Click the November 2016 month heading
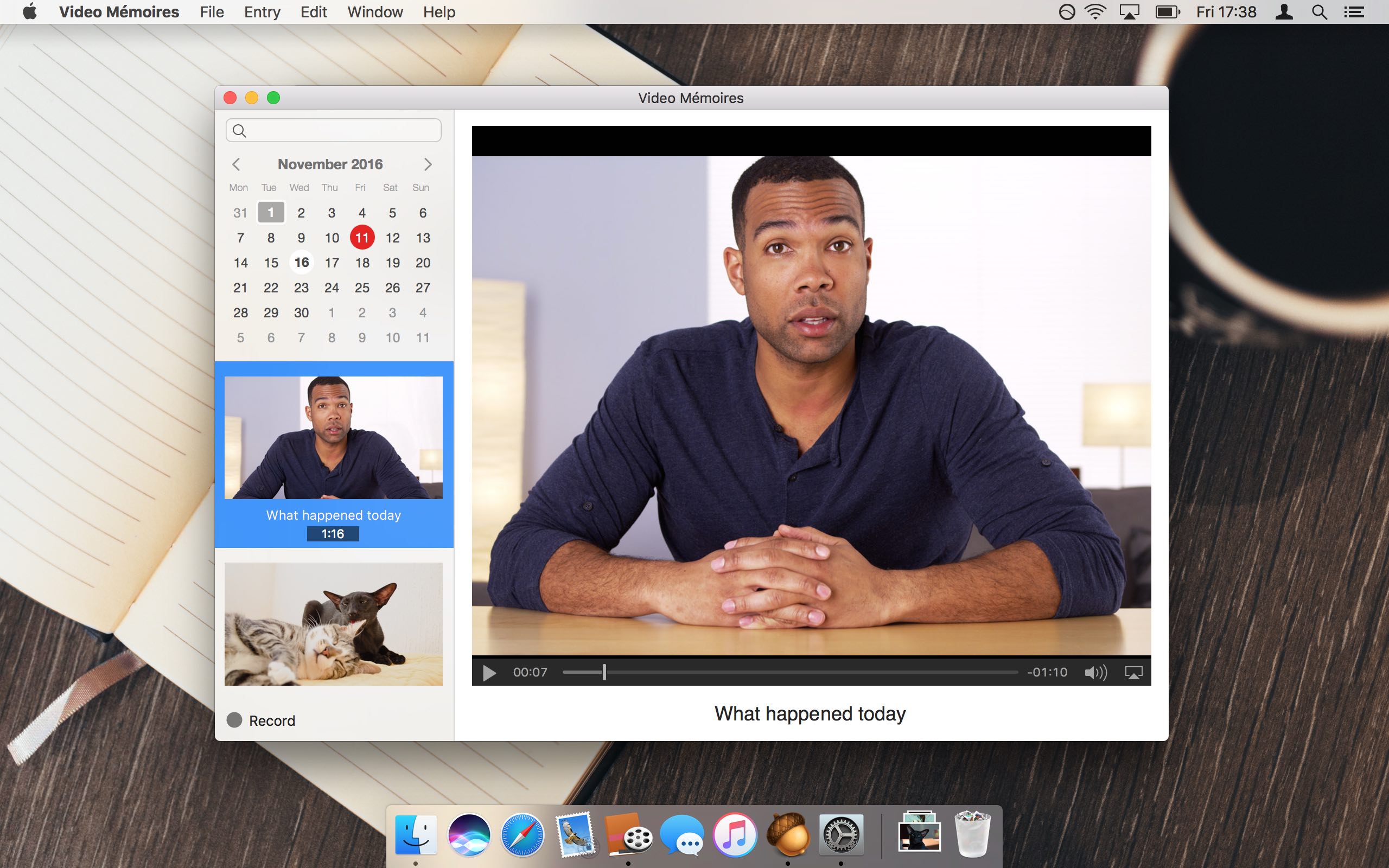This screenshot has height=868, width=1389. 330,164
